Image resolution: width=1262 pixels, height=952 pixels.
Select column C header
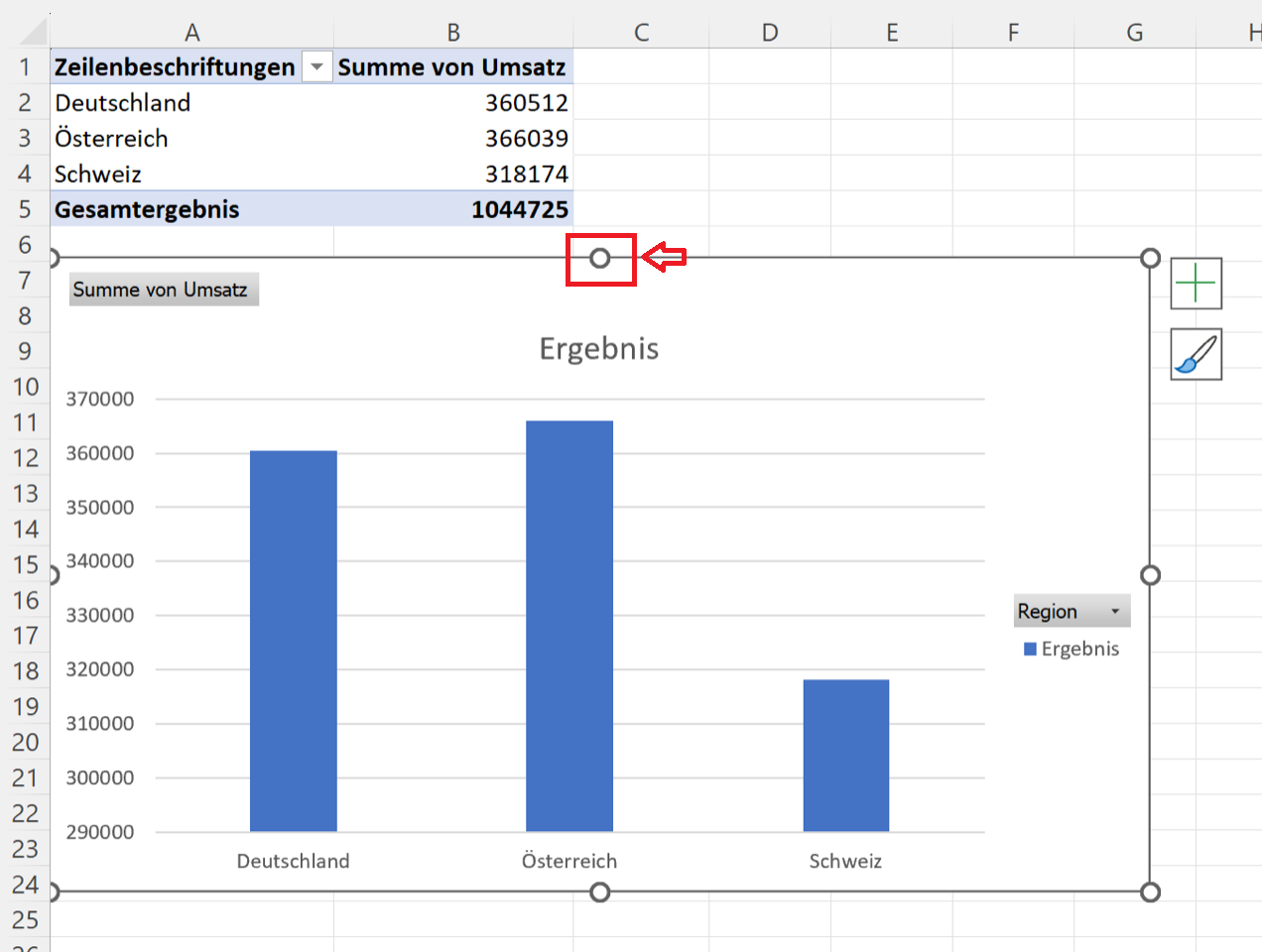[641, 33]
